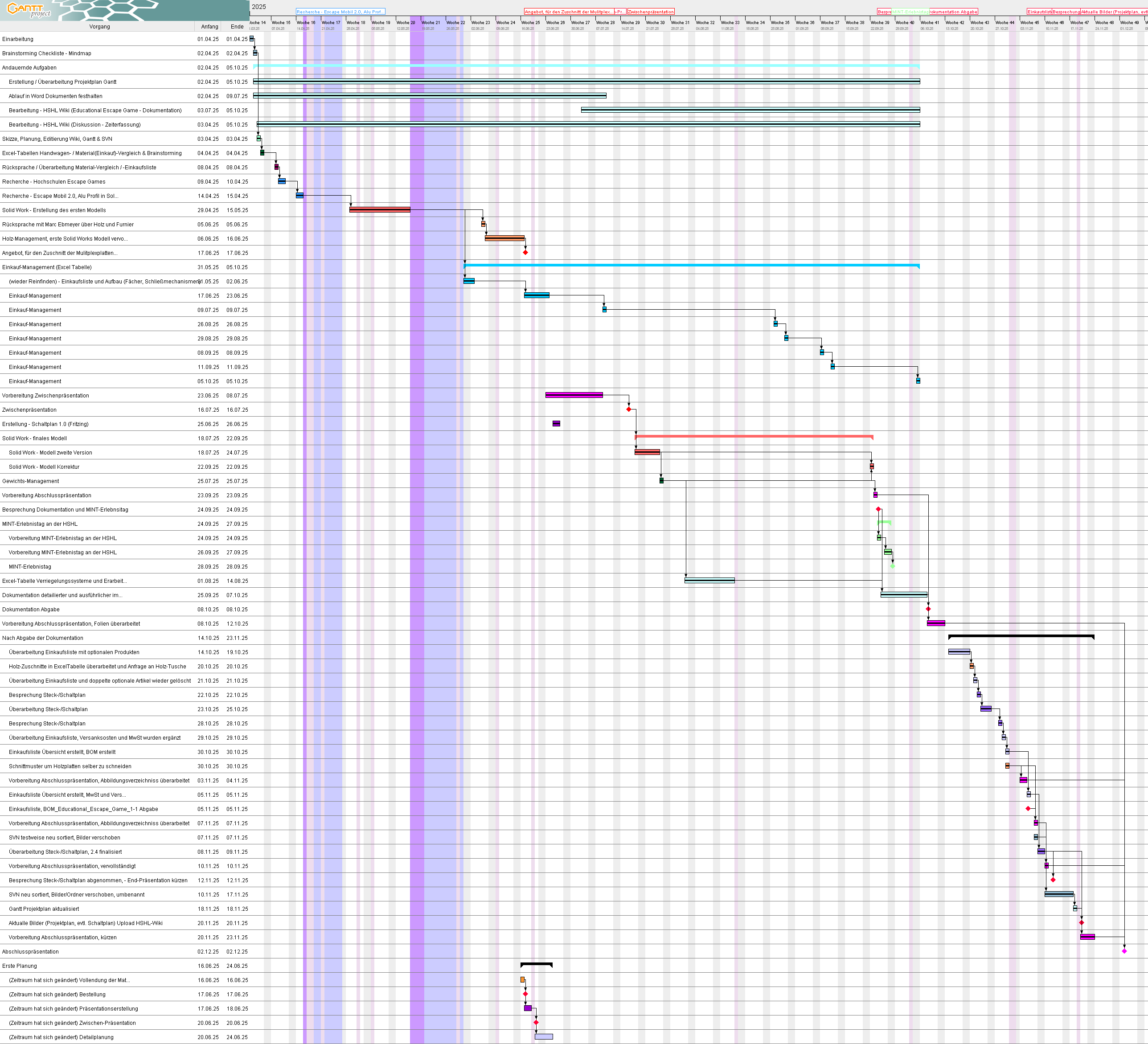Select the Erste Planung summary row
Screen dimensions: 1148x1044
[19, 966]
